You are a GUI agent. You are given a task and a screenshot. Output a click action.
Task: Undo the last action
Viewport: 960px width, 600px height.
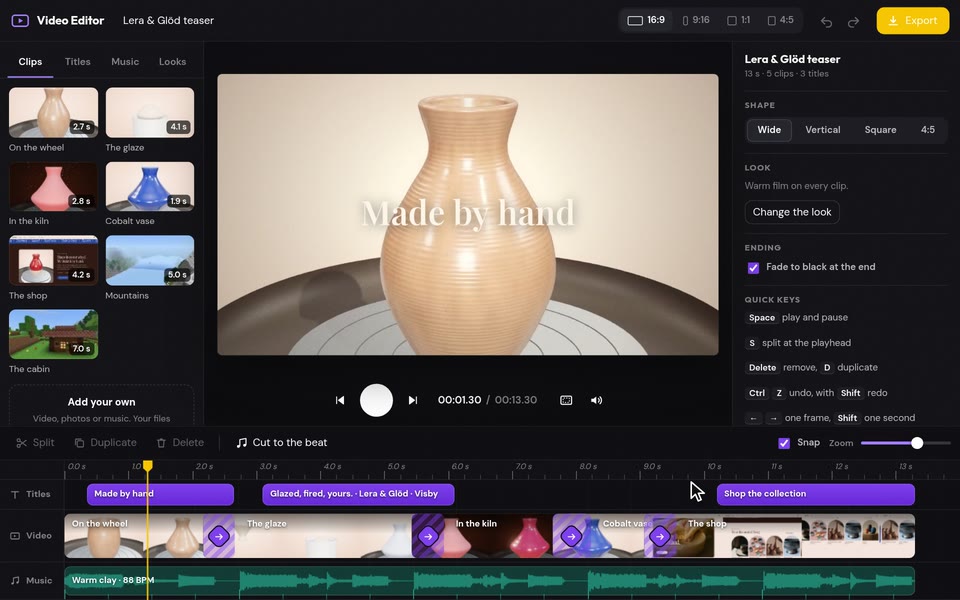coord(827,22)
